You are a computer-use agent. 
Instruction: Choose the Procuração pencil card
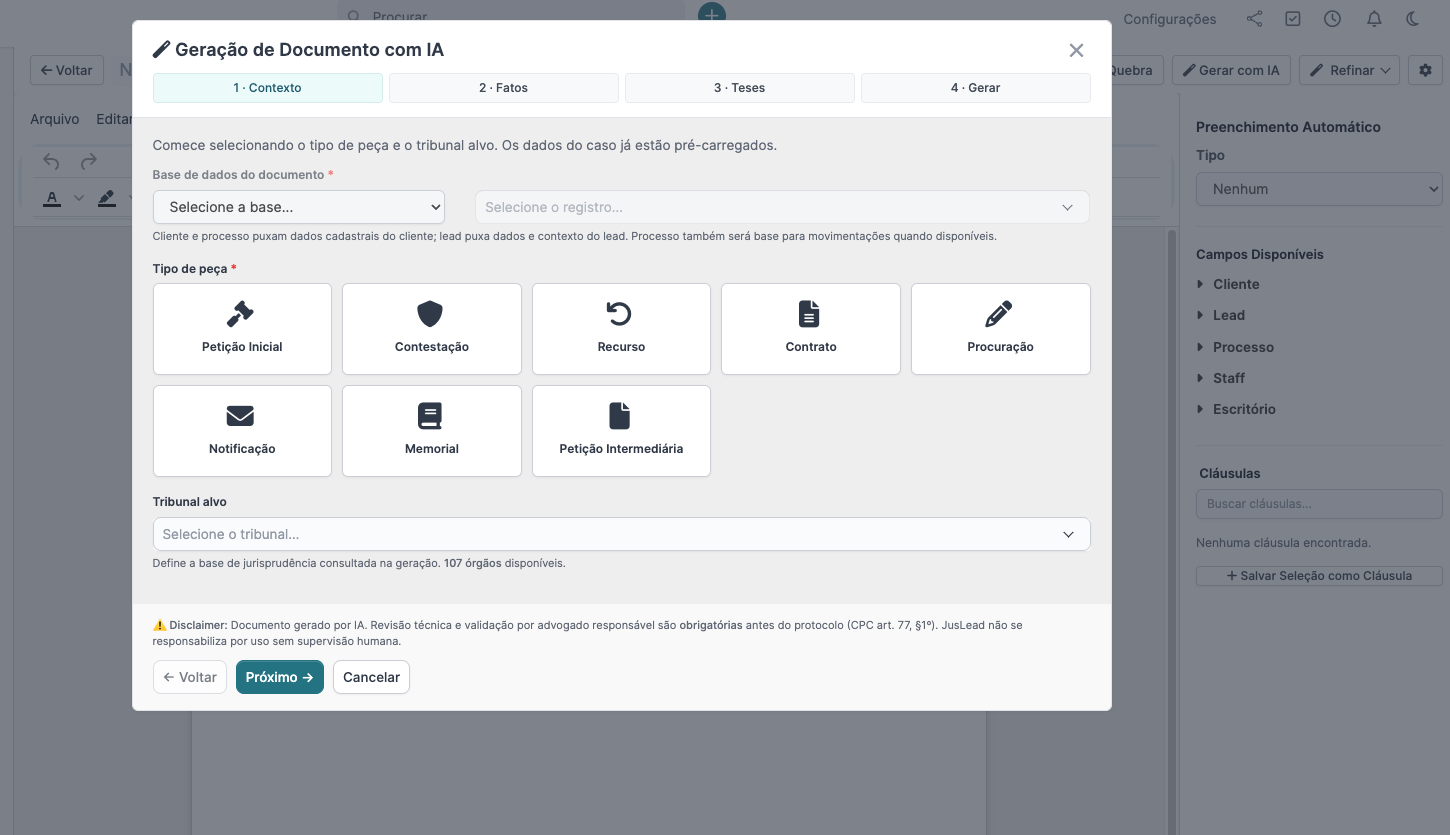tap(1001, 329)
